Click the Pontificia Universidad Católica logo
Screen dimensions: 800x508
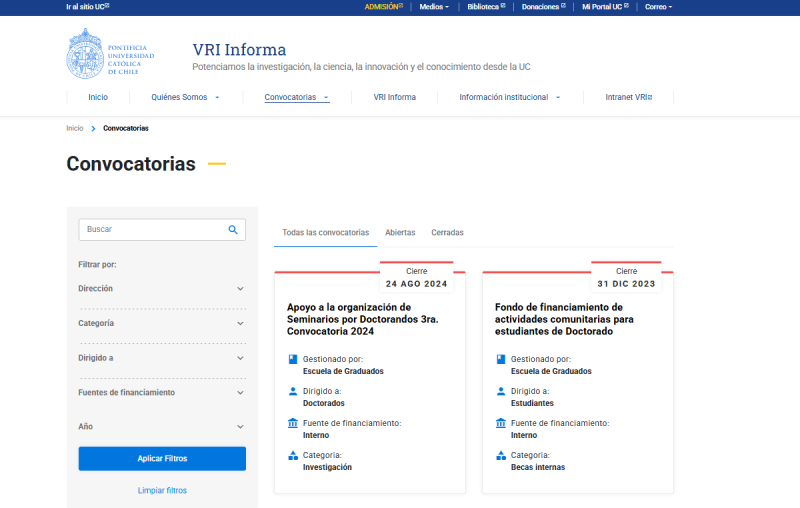[110, 54]
